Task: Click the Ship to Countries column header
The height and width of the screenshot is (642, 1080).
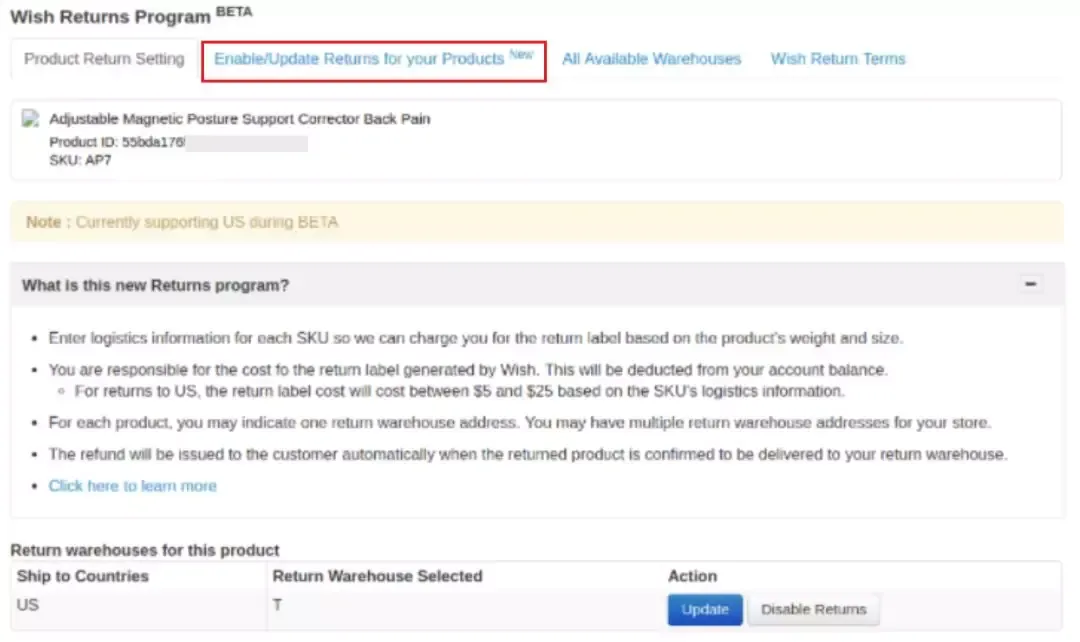Action: 83,576
